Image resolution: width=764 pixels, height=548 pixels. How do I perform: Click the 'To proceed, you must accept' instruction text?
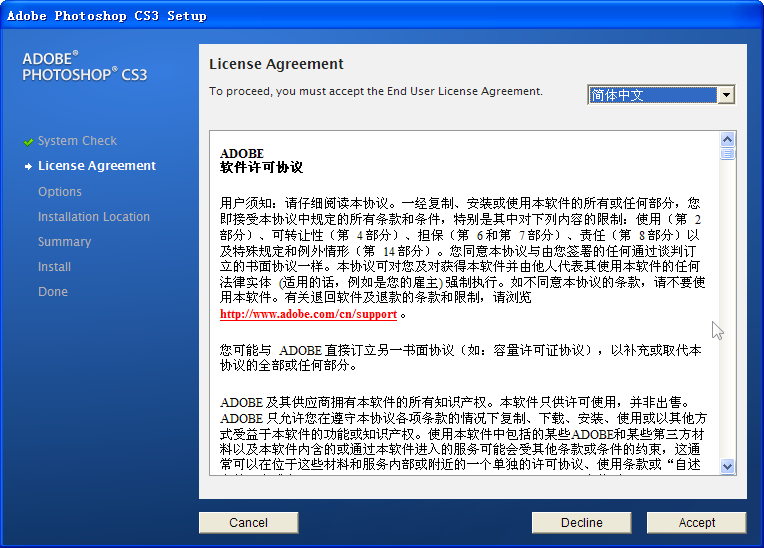click(376, 92)
